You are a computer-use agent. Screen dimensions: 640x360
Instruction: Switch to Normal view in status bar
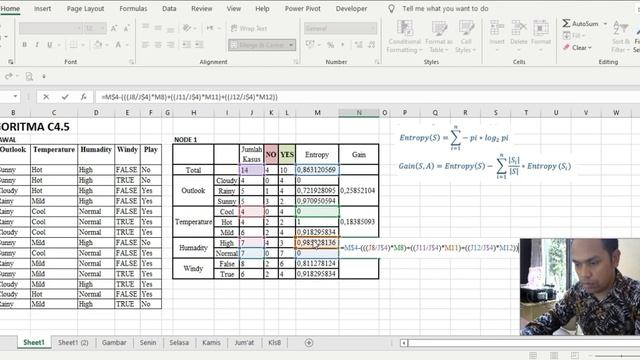tap(533, 356)
